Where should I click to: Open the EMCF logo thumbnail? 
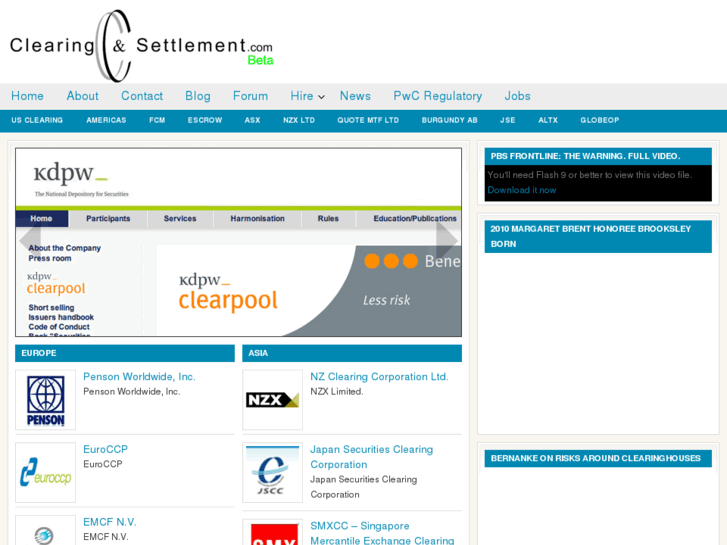pos(45,530)
